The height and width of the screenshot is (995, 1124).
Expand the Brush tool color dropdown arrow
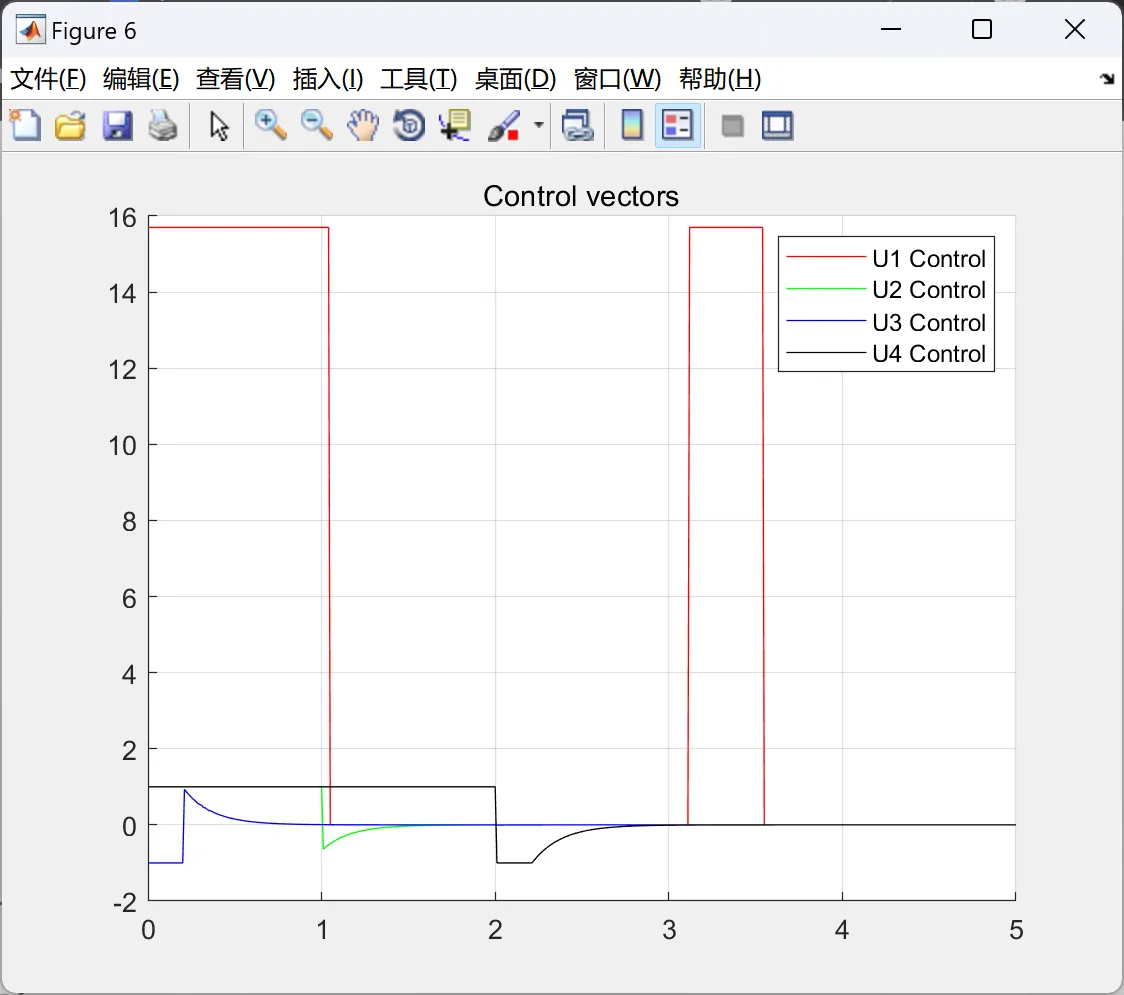538,125
